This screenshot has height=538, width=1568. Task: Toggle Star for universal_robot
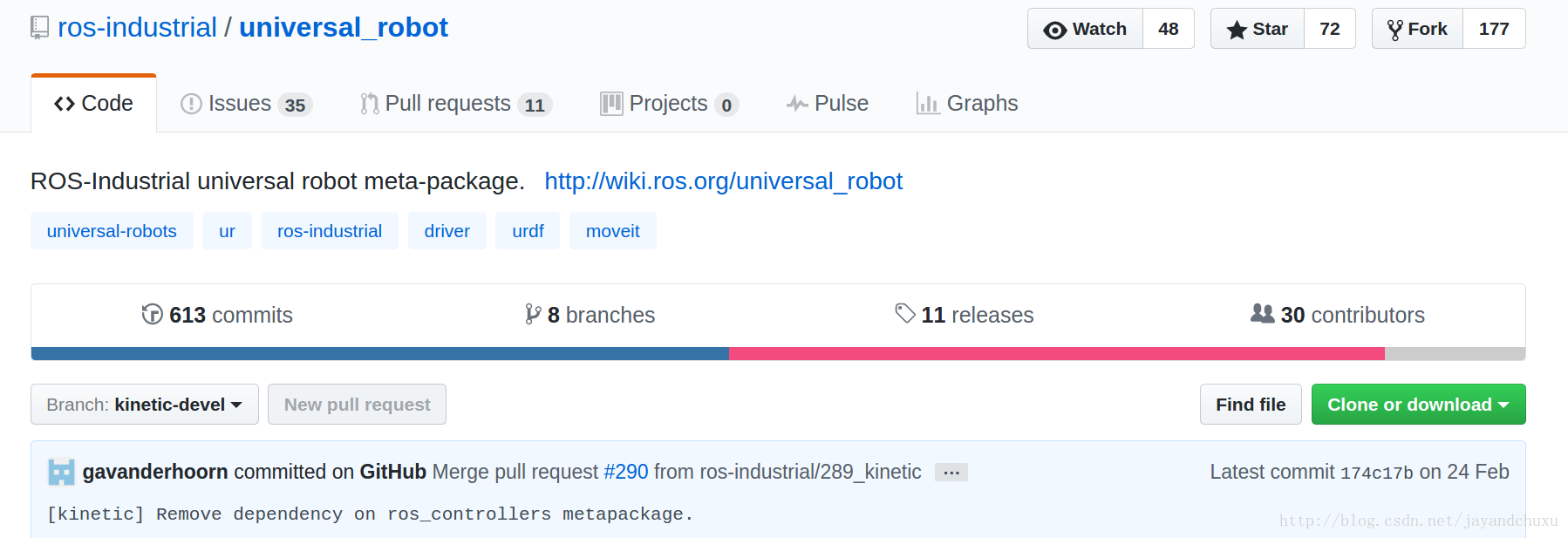tap(1258, 29)
